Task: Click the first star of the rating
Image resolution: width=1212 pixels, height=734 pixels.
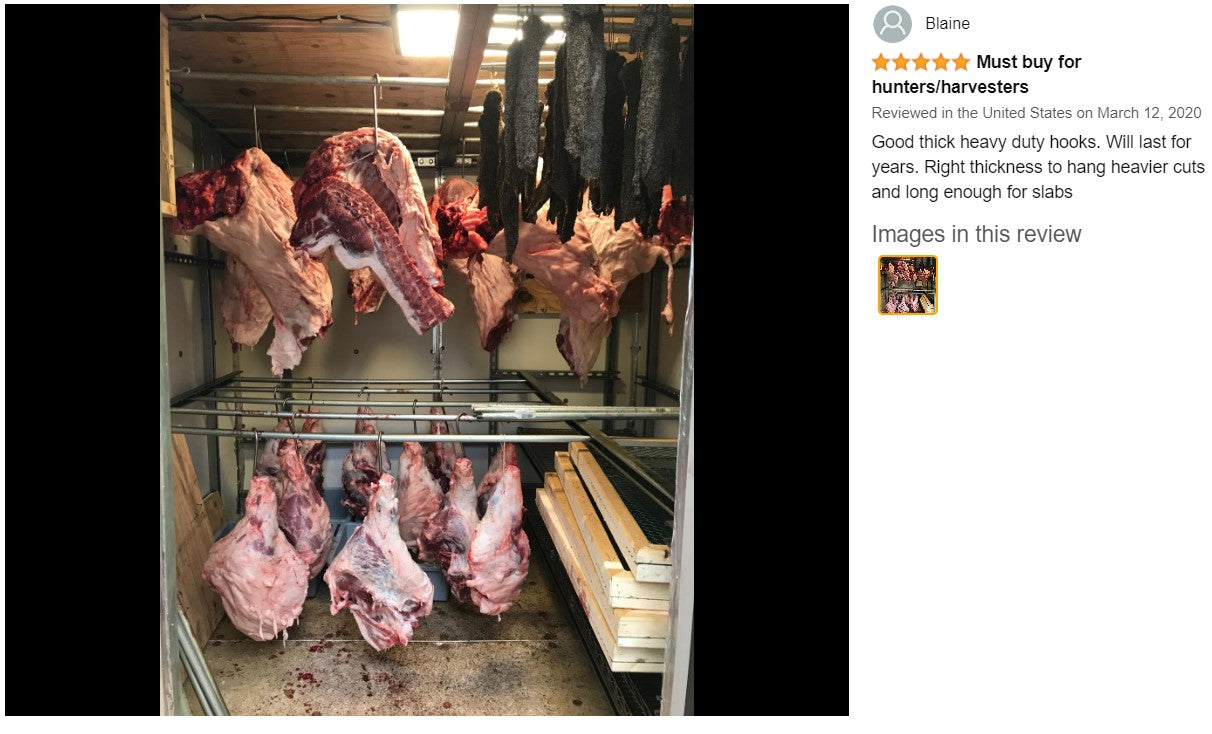Action: (881, 62)
